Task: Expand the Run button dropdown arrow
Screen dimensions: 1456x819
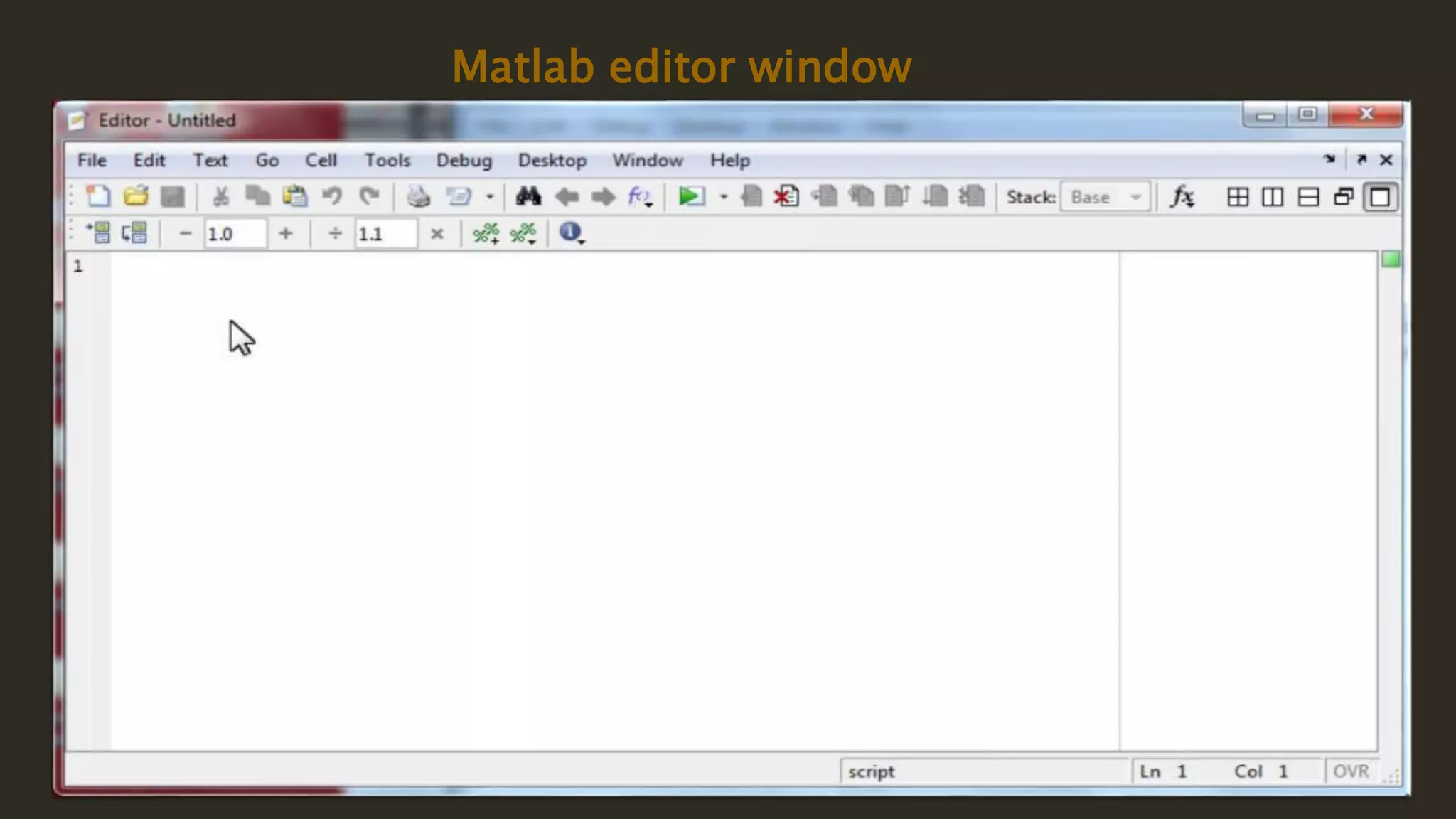Action: coord(724,197)
